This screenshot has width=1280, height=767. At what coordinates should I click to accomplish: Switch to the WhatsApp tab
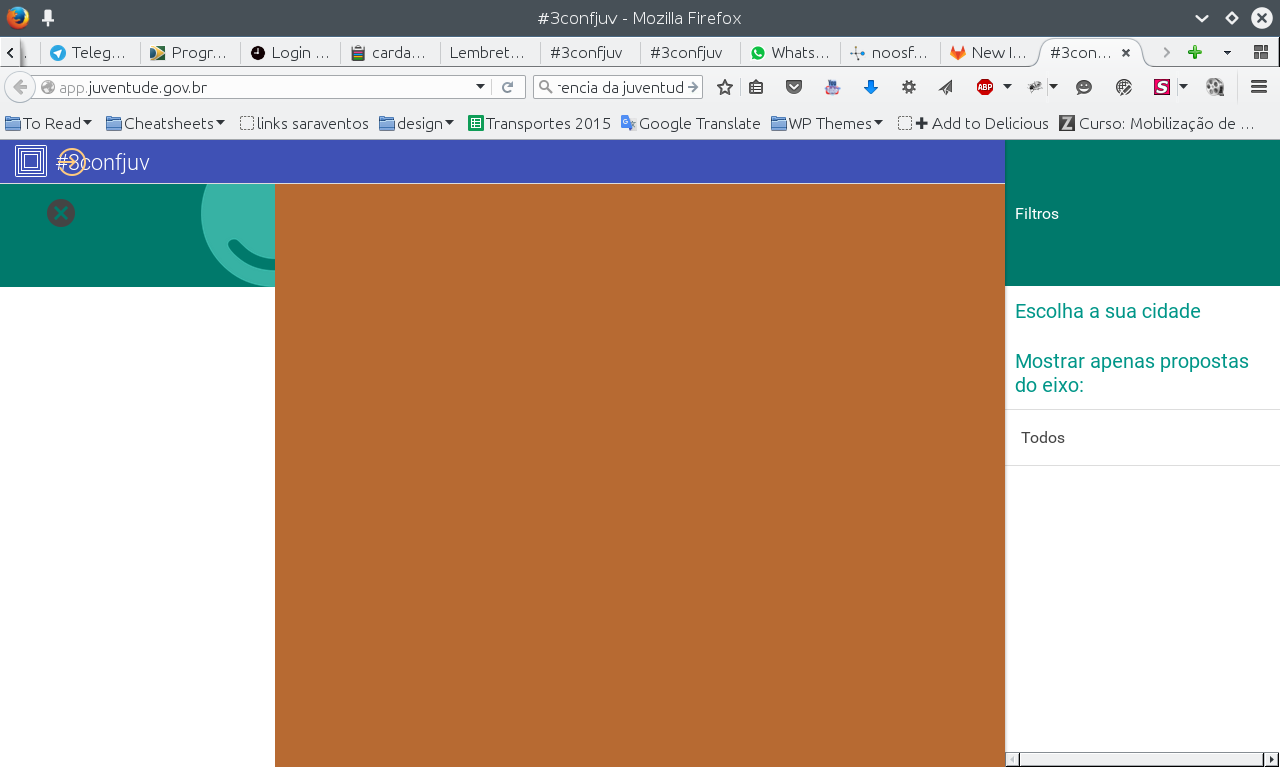(x=790, y=52)
